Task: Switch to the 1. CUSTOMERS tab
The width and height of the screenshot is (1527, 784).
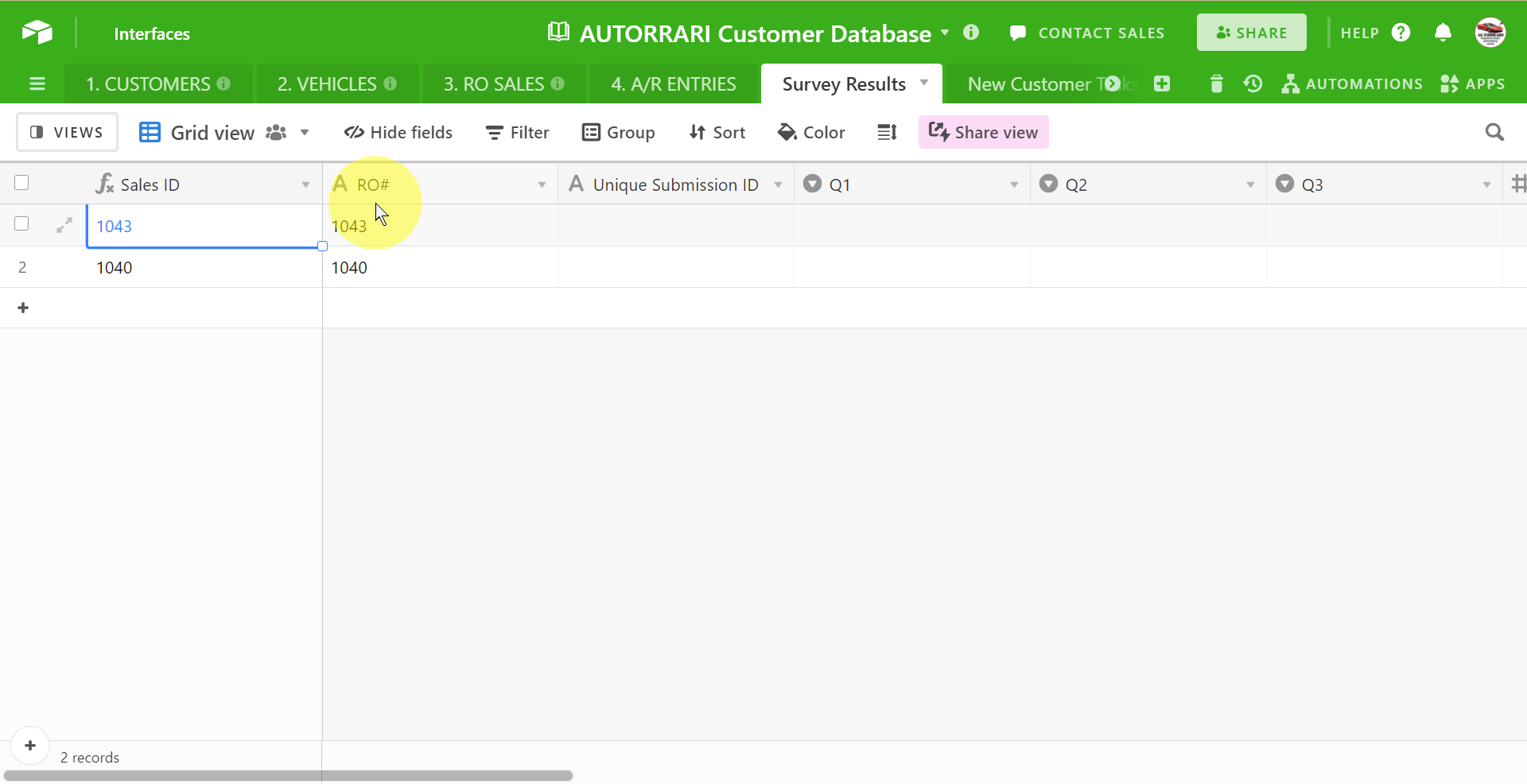Action: point(157,83)
